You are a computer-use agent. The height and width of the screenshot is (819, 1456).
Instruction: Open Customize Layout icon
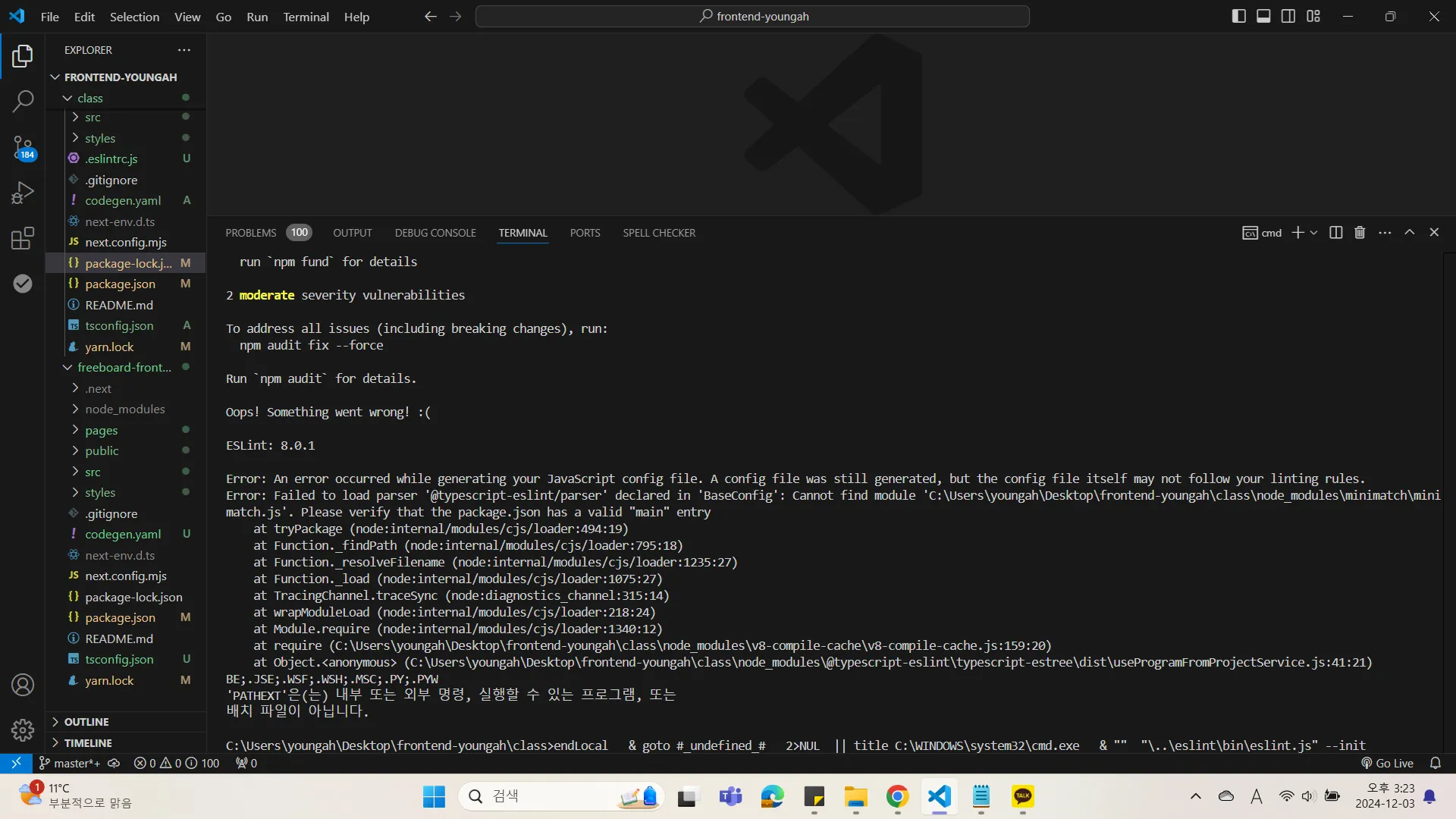(x=1313, y=17)
